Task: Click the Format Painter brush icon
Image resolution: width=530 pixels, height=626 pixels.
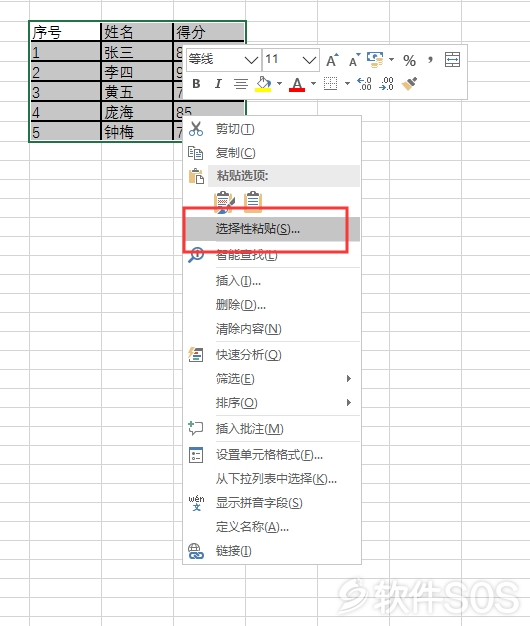Action: tap(409, 84)
